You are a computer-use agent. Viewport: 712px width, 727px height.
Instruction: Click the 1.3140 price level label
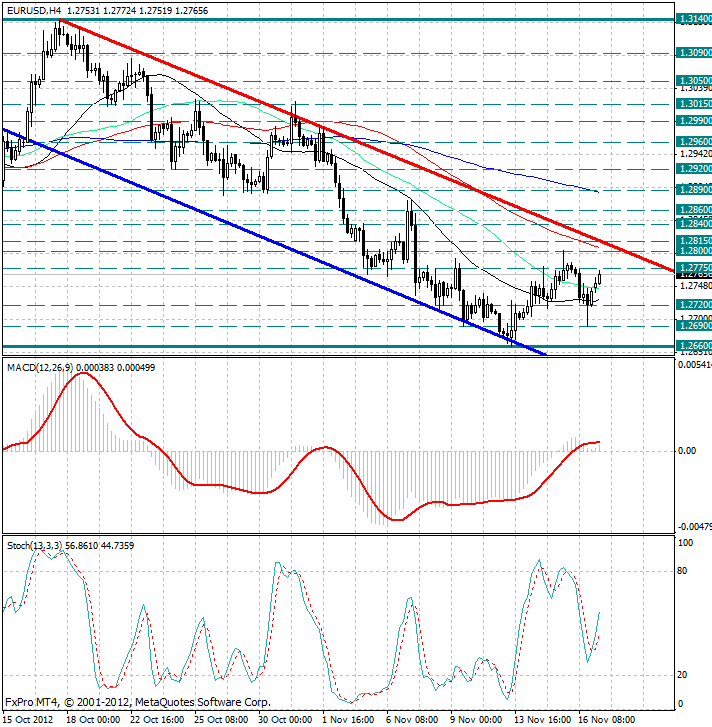694,19
